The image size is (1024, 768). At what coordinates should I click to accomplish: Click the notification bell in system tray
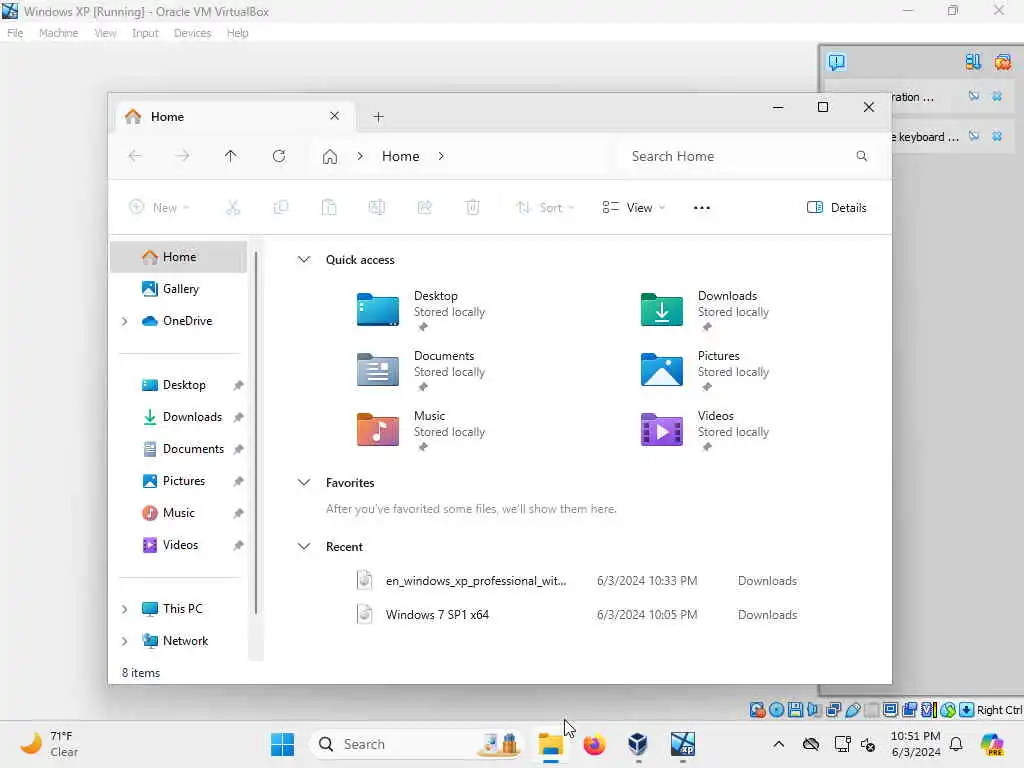click(956, 744)
